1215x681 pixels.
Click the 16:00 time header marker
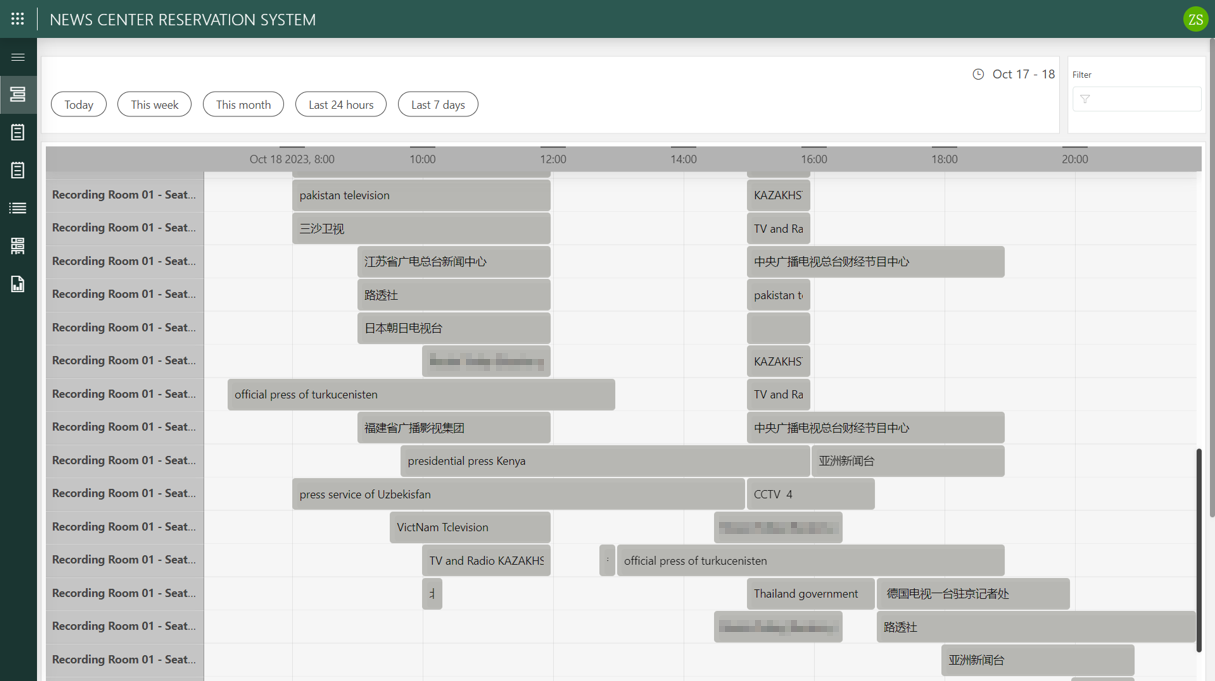814,159
